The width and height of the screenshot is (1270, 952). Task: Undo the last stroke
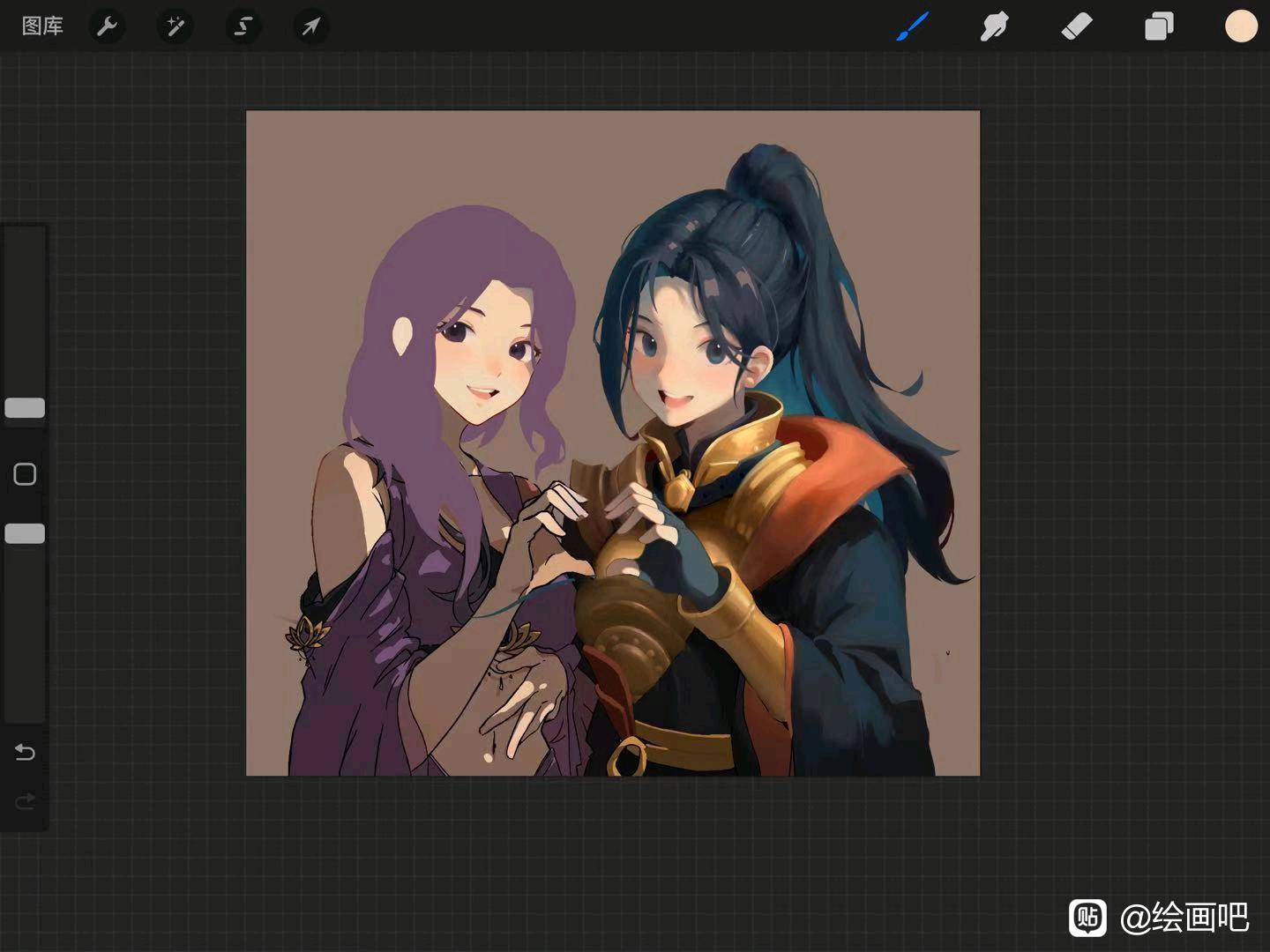[x=25, y=752]
